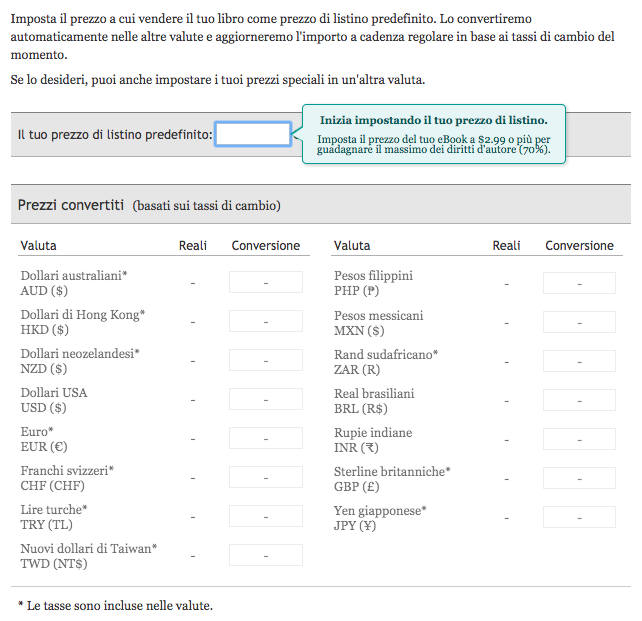Focus the Brazilian real conversion field

(579, 400)
